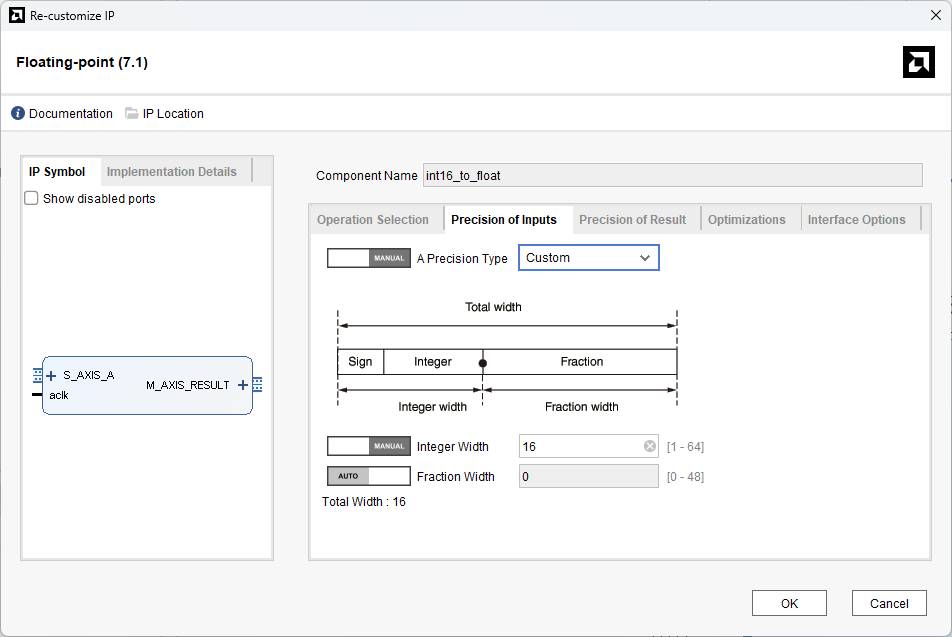Click the application icon in title bar

tap(17, 15)
